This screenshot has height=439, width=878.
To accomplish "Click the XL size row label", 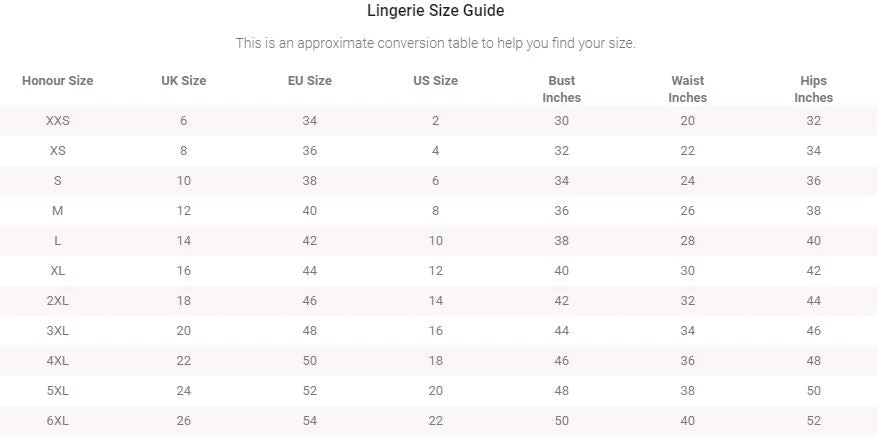I will (x=58, y=271).
